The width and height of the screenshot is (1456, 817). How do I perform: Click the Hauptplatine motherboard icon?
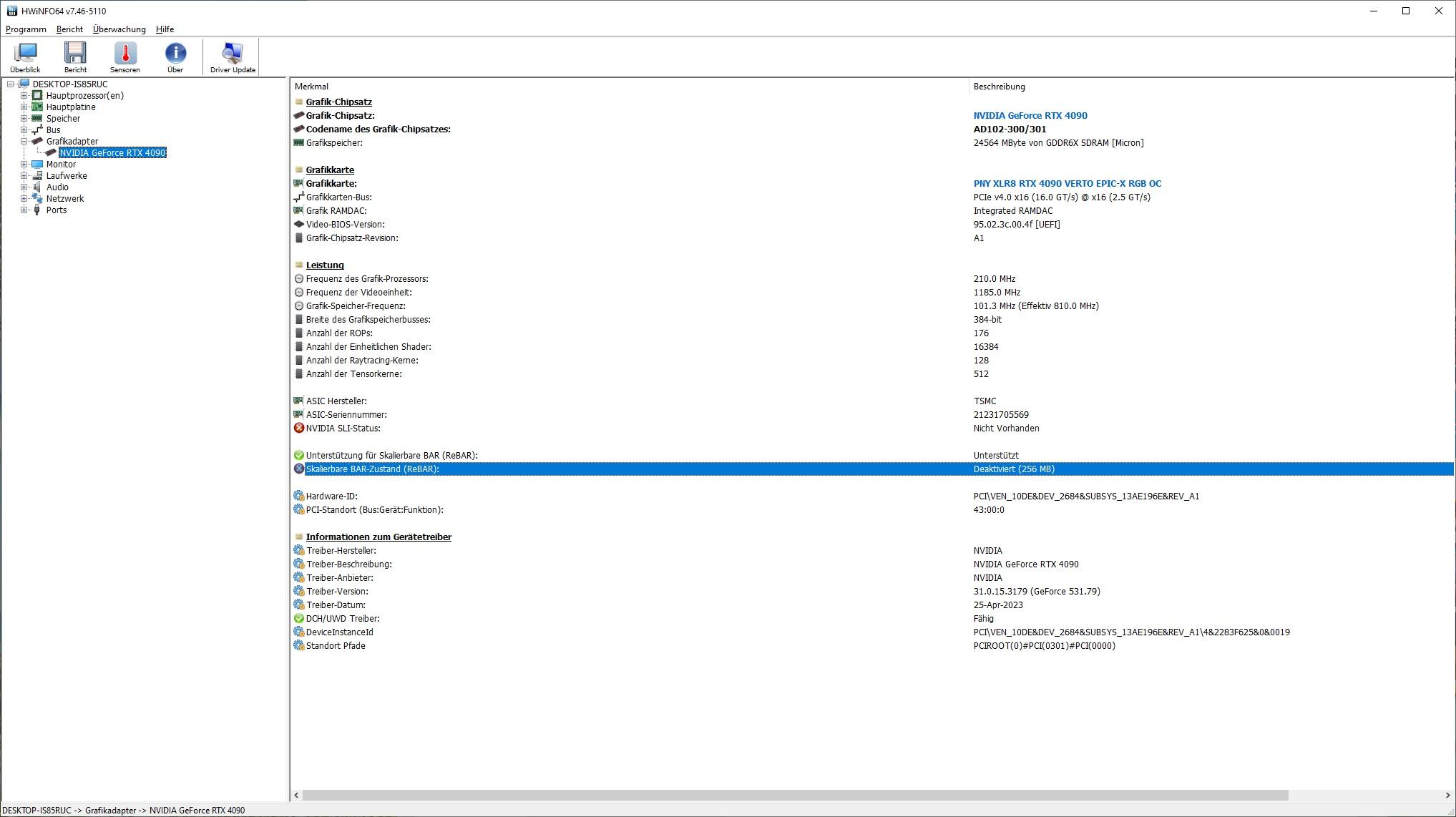(37, 107)
